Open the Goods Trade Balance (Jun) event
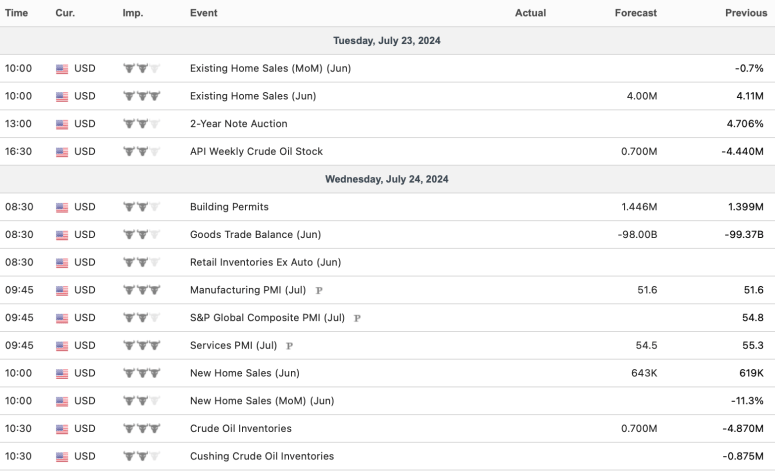 point(256,234)
